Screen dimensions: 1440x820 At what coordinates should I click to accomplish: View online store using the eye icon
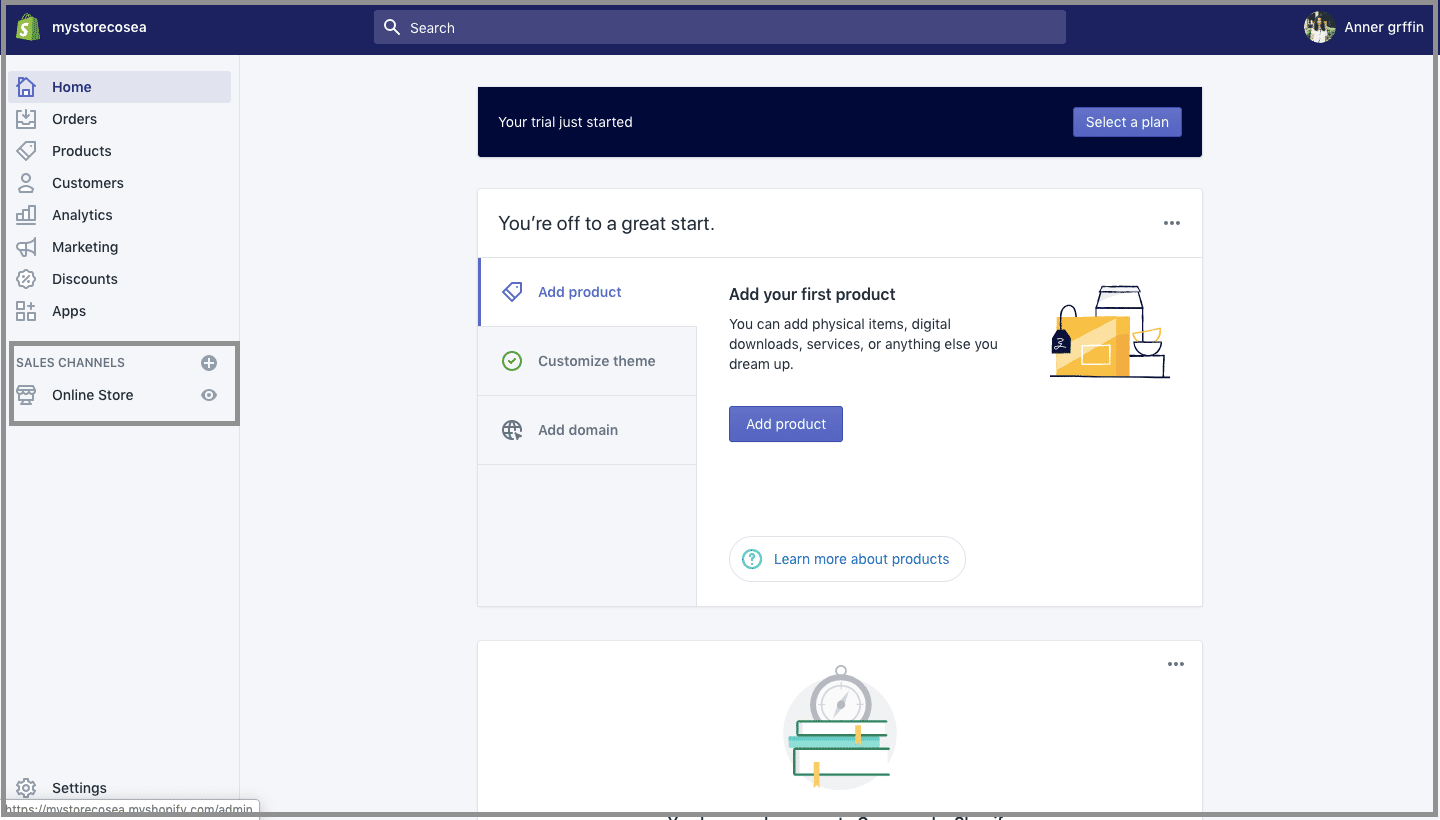pos(209,395)
